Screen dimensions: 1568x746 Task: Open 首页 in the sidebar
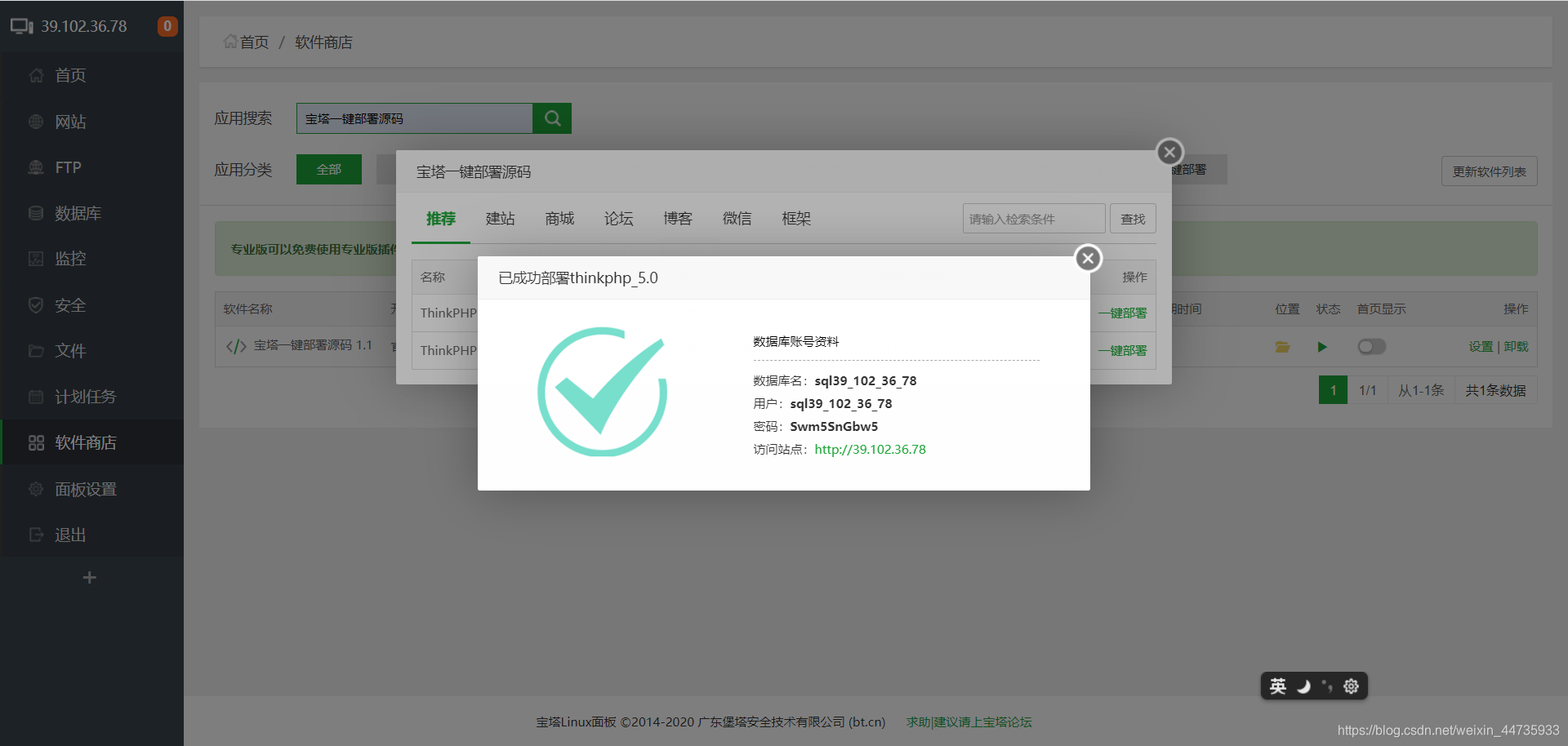pos(91,76)
